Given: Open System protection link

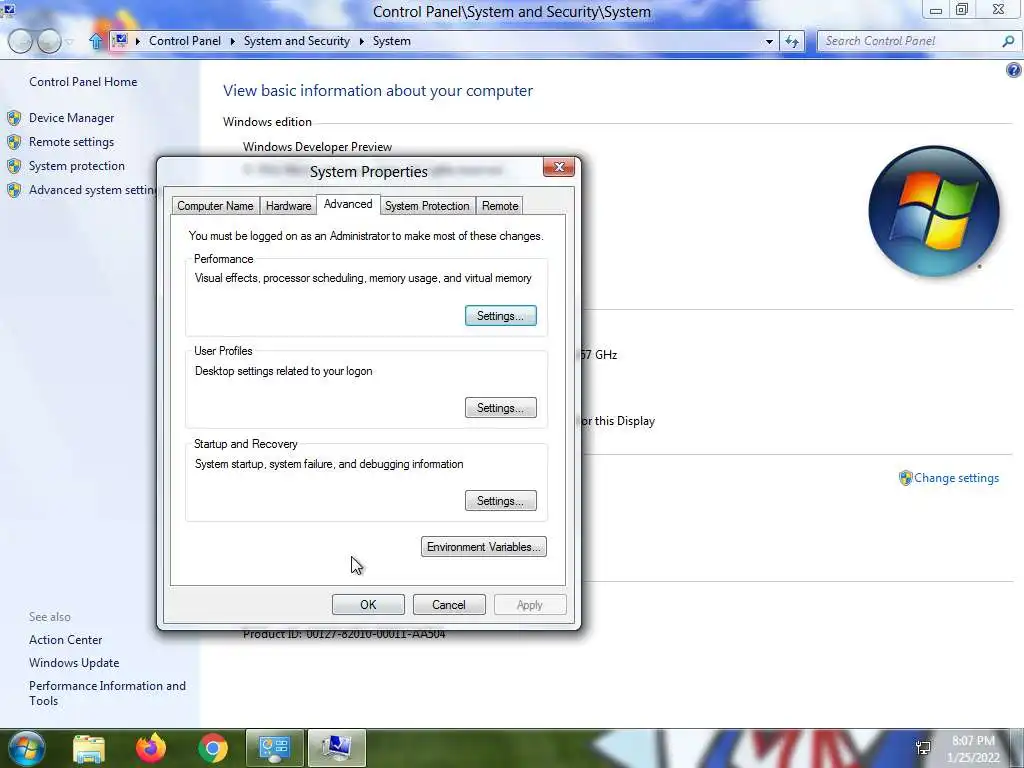Looking at the screenshot, I should (x=76, y=166).
